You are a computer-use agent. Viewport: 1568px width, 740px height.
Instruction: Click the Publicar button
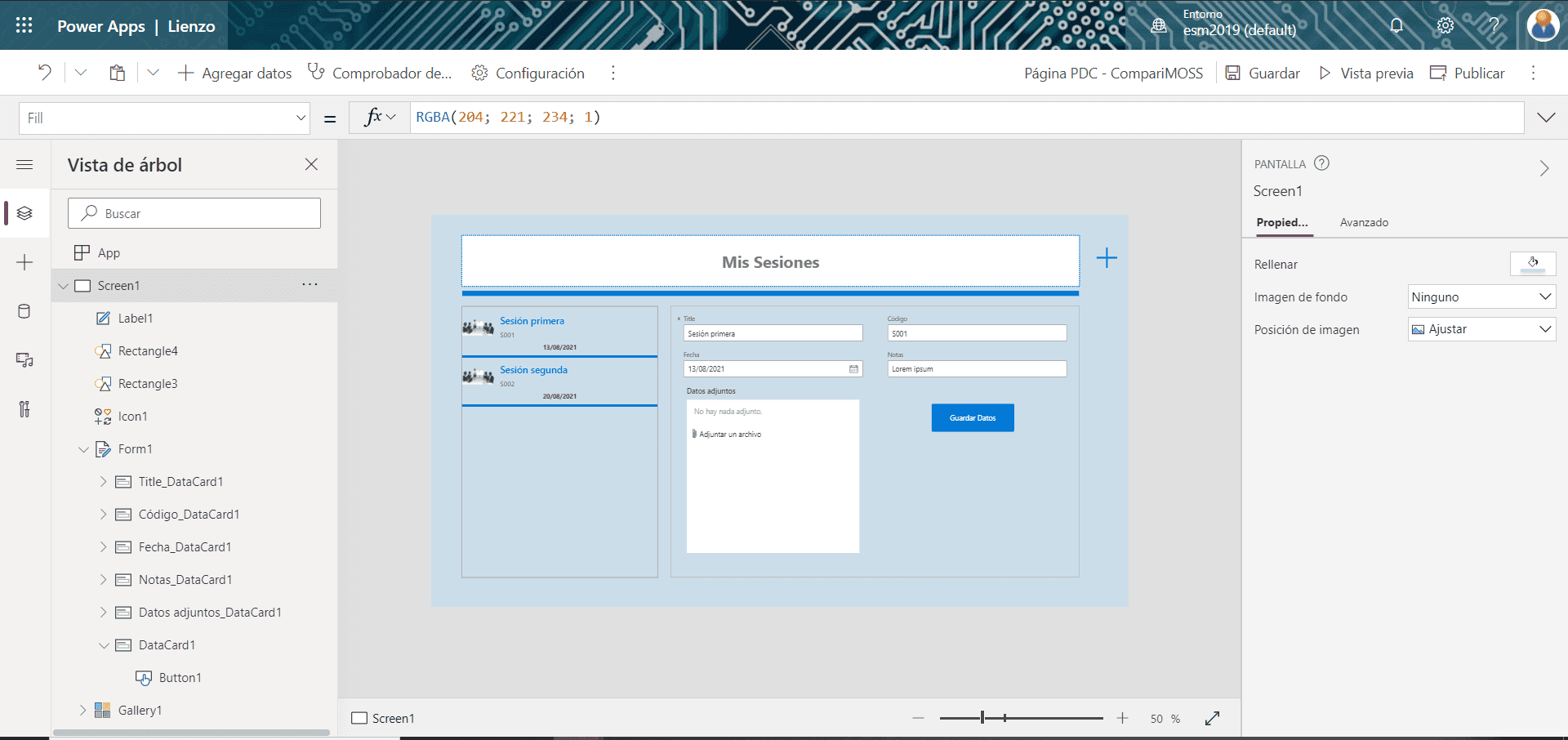click(x=1468, y=73)
